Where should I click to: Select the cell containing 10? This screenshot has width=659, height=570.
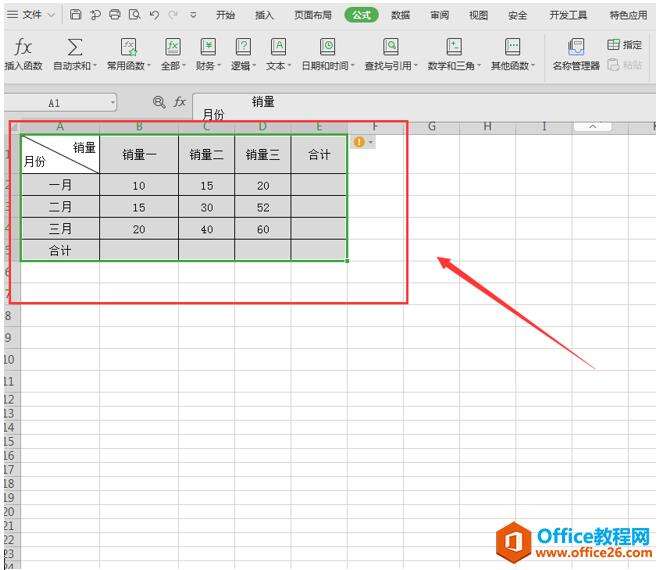pos(139,185)
